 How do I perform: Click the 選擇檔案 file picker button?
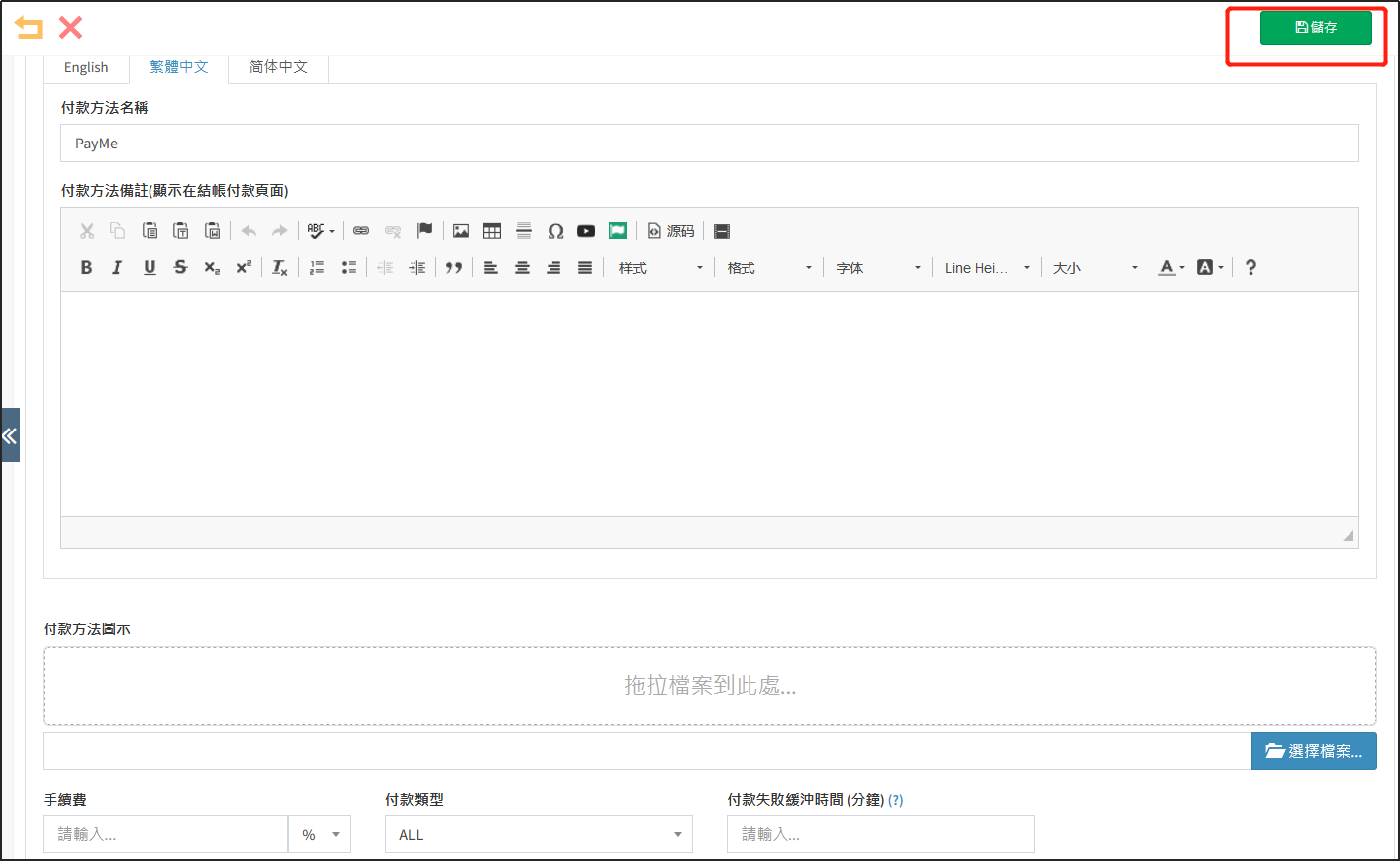pos(1314,751)
